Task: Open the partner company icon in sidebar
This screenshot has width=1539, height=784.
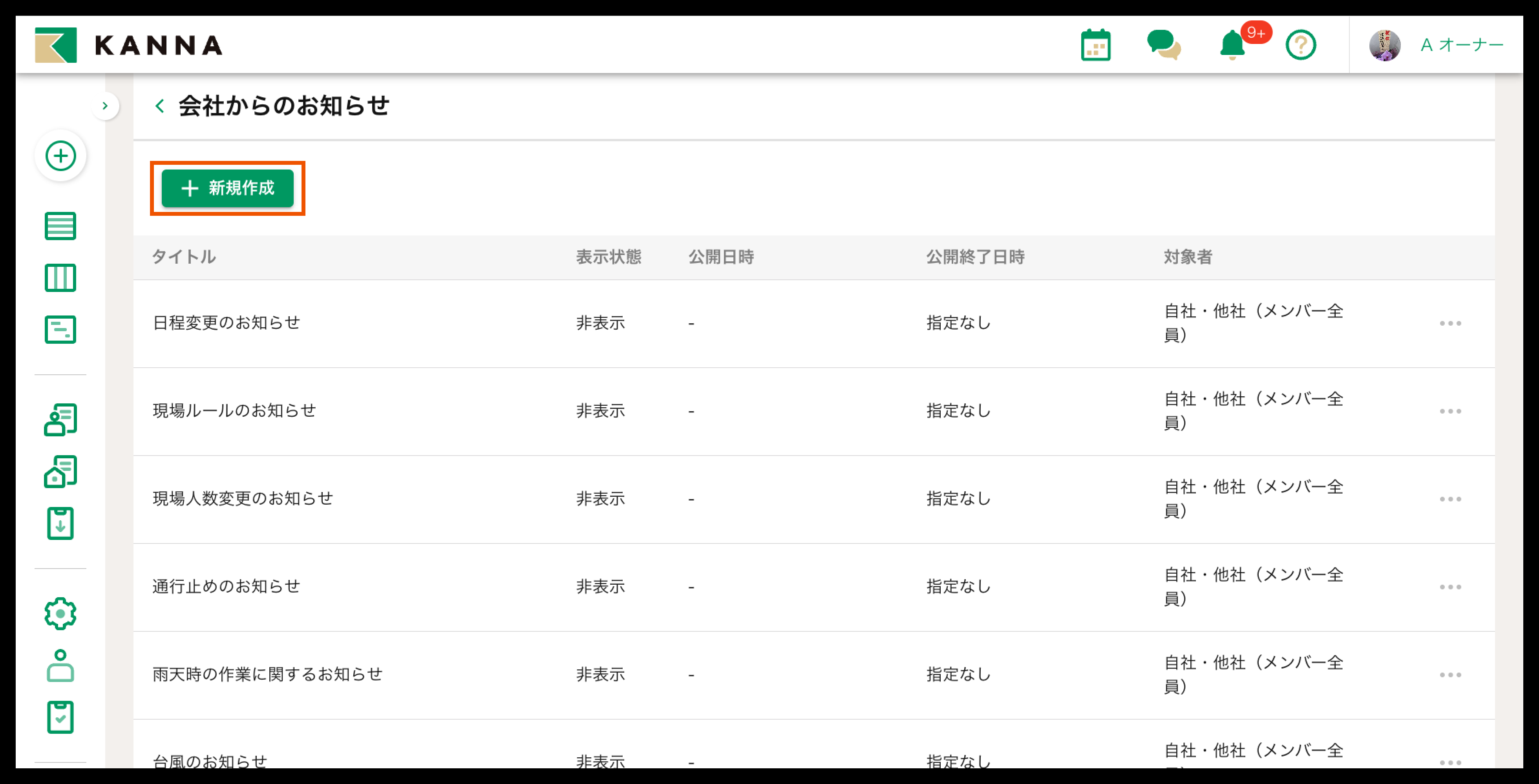Action: coord(60,471)
